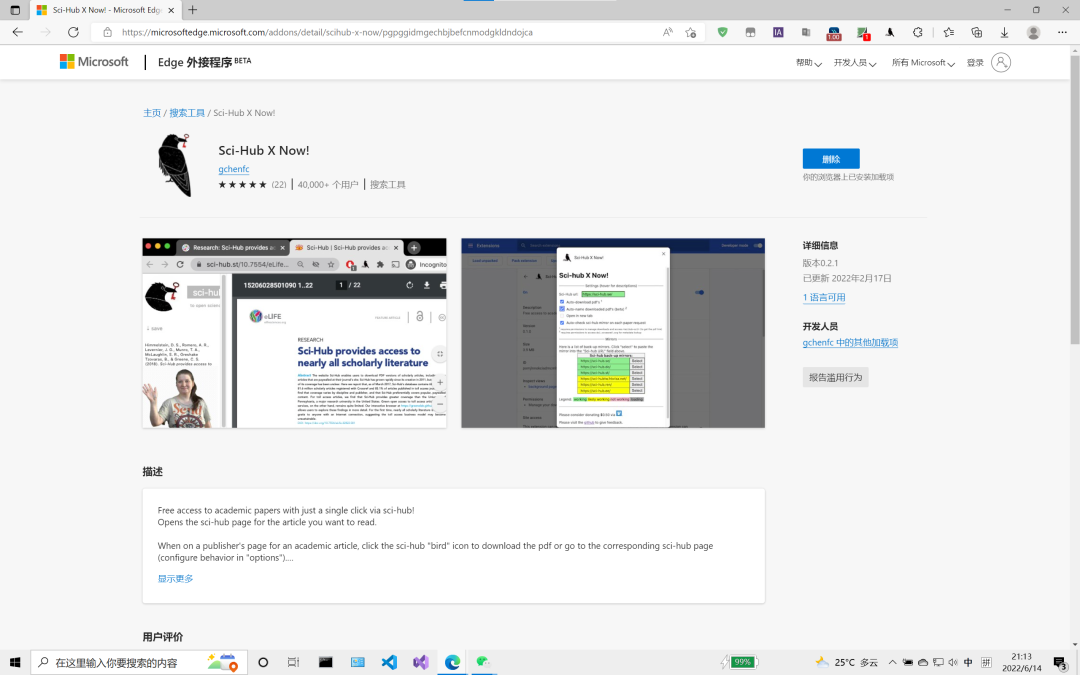This screenshot has width=1080, height=675.
Task: Click the sign-in person icon
Action: pos(1001,63)
